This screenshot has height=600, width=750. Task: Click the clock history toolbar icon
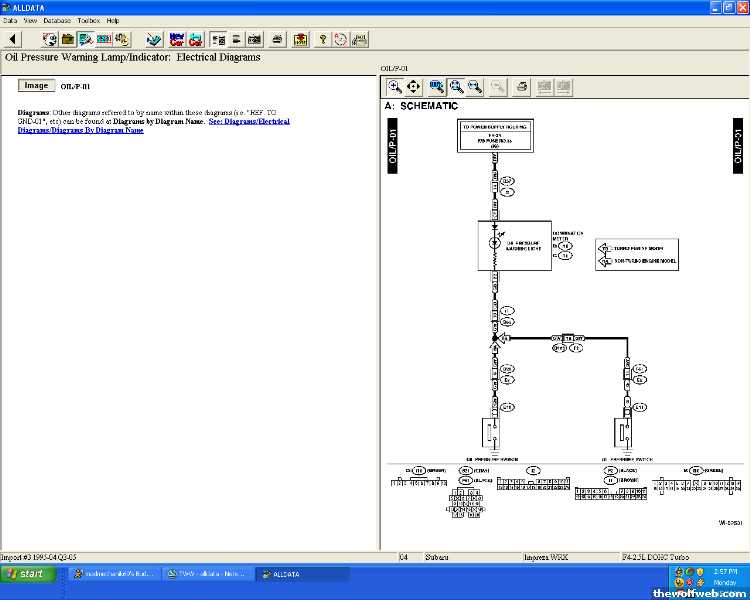pos(341,39)
